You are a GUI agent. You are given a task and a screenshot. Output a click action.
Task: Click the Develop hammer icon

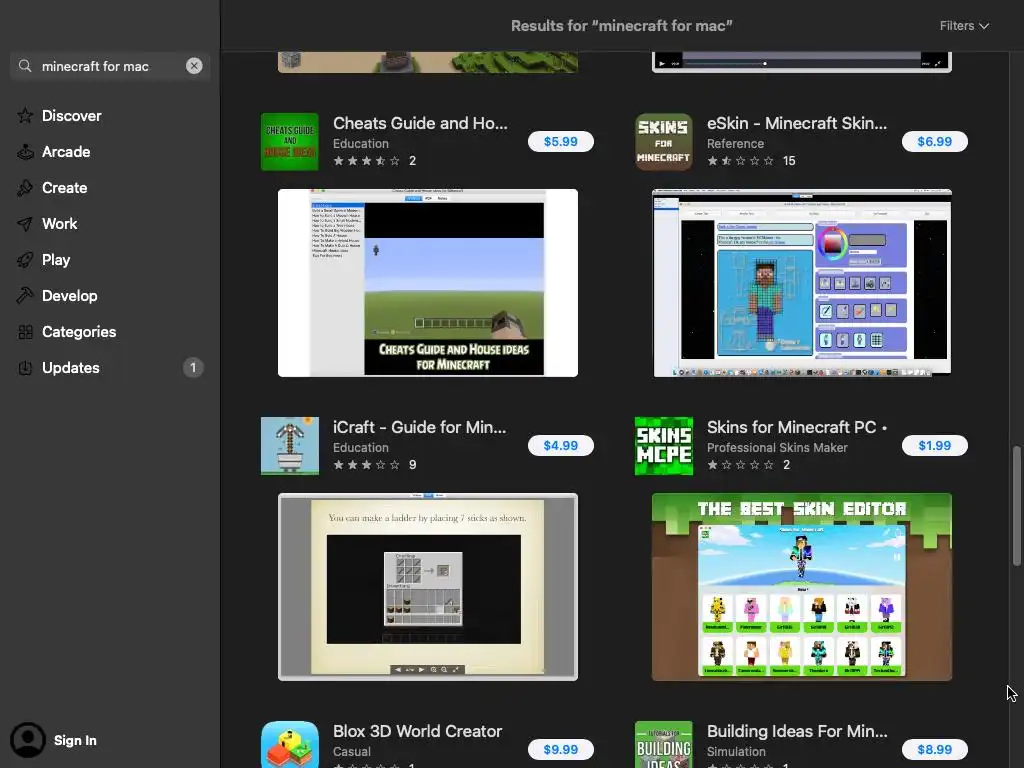coord(25,295)
